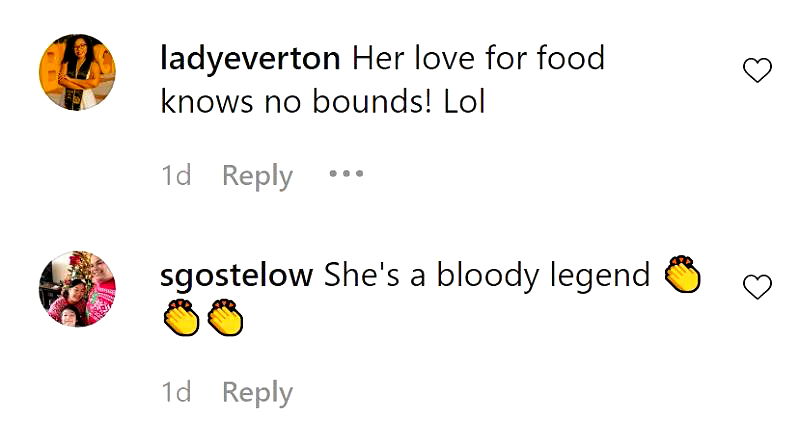Click the 1d timestamp under ladyeverton's comment

click(x=176, y=176)
